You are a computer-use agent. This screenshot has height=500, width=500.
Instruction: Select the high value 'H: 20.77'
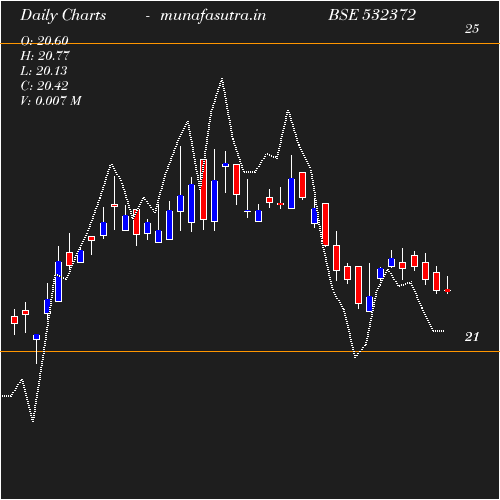click(45, 56)
